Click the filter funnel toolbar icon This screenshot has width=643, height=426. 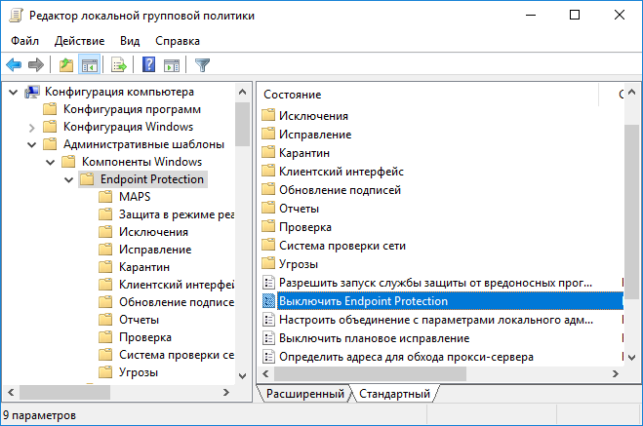(202, 65)
